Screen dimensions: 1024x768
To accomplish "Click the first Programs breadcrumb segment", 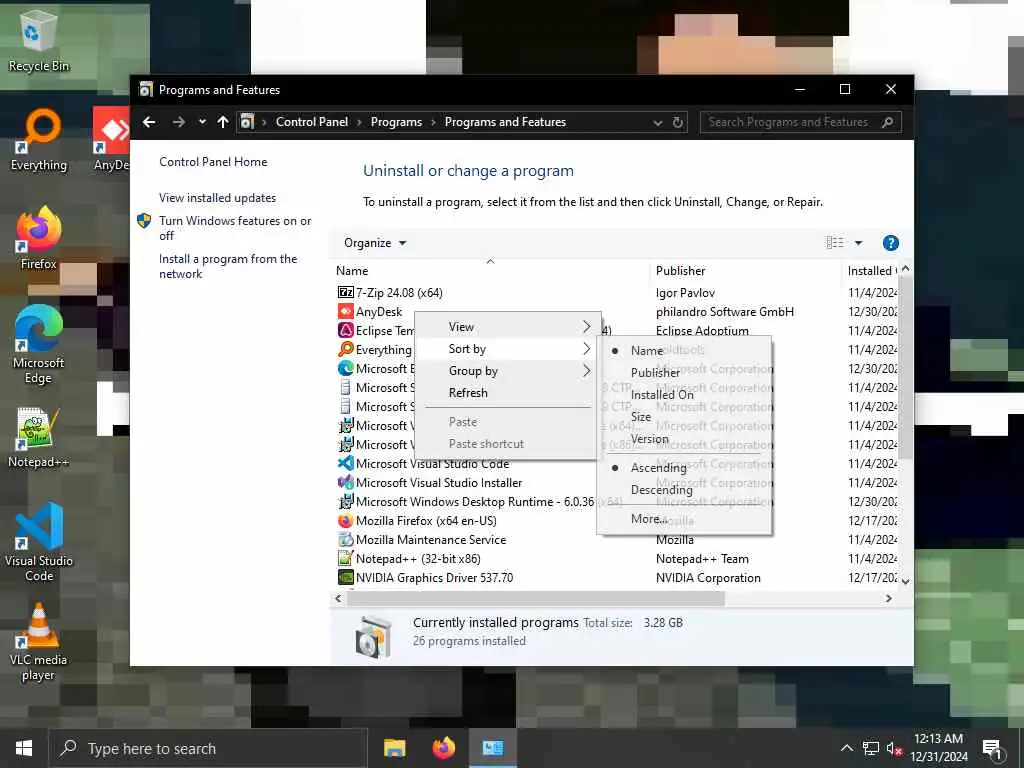I will pyautogui.click(x=396, y=122).
